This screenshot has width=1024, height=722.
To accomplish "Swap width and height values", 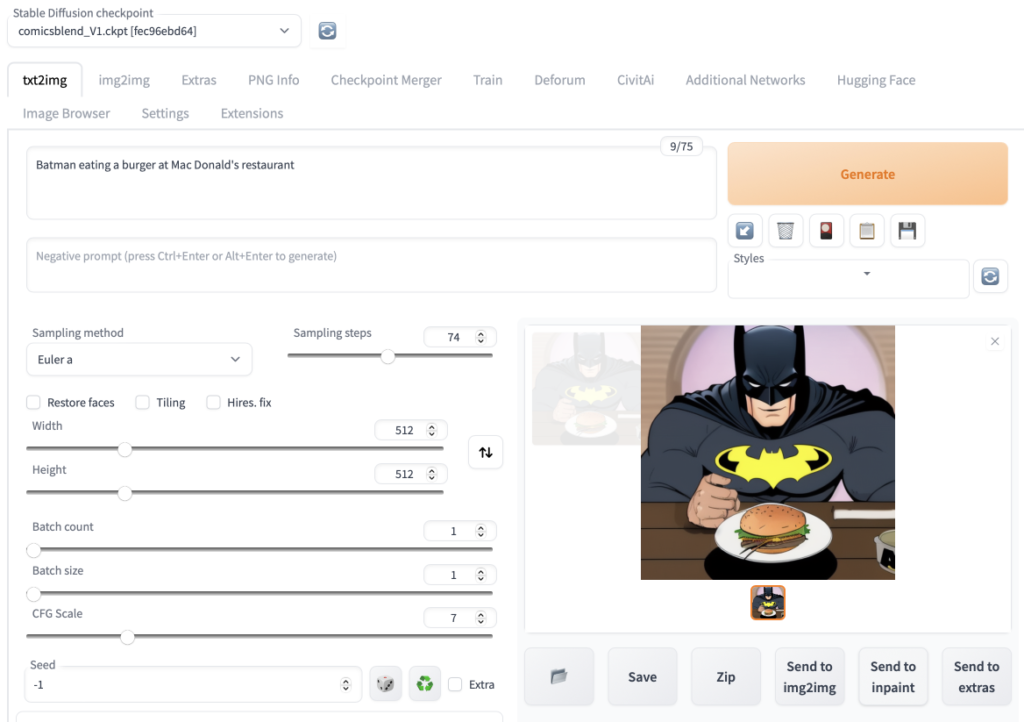I will [x=485, y=452].
